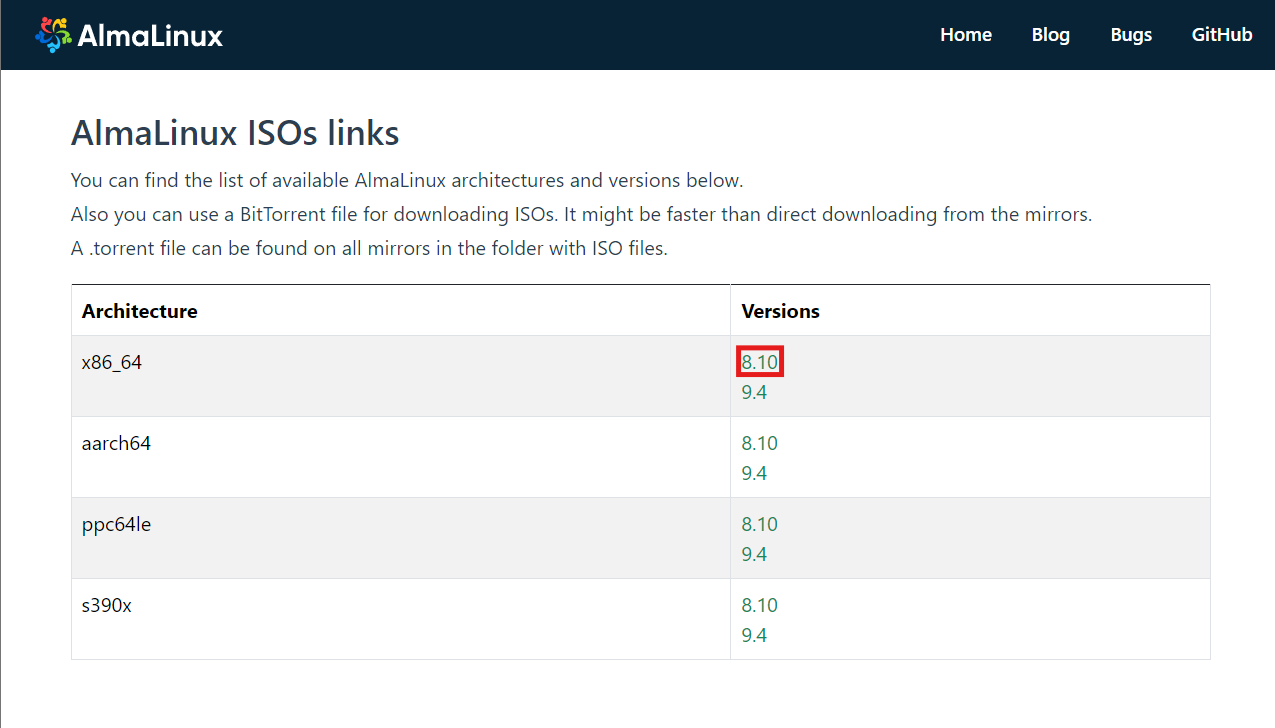Click the x86_64 architecture row label

111,361
